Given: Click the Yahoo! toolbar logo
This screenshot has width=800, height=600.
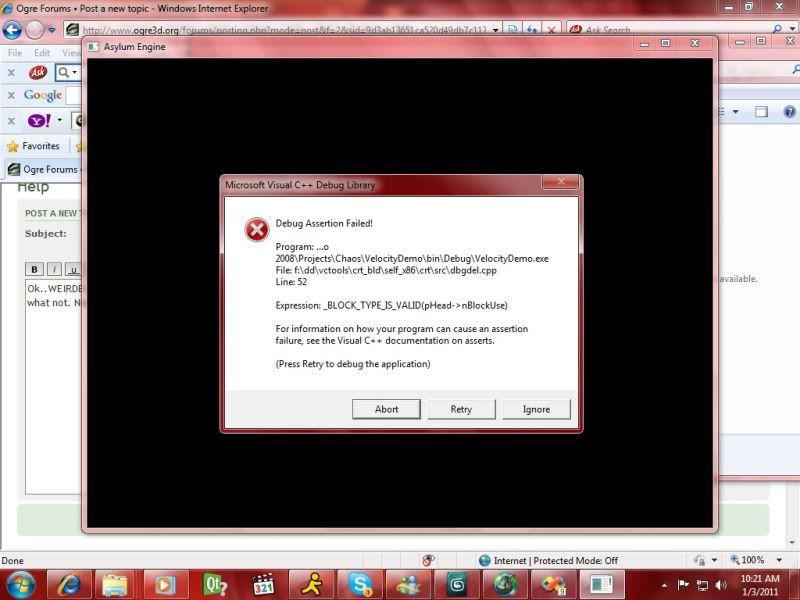Looking at the screenshot, I should (x=39, y=120).
